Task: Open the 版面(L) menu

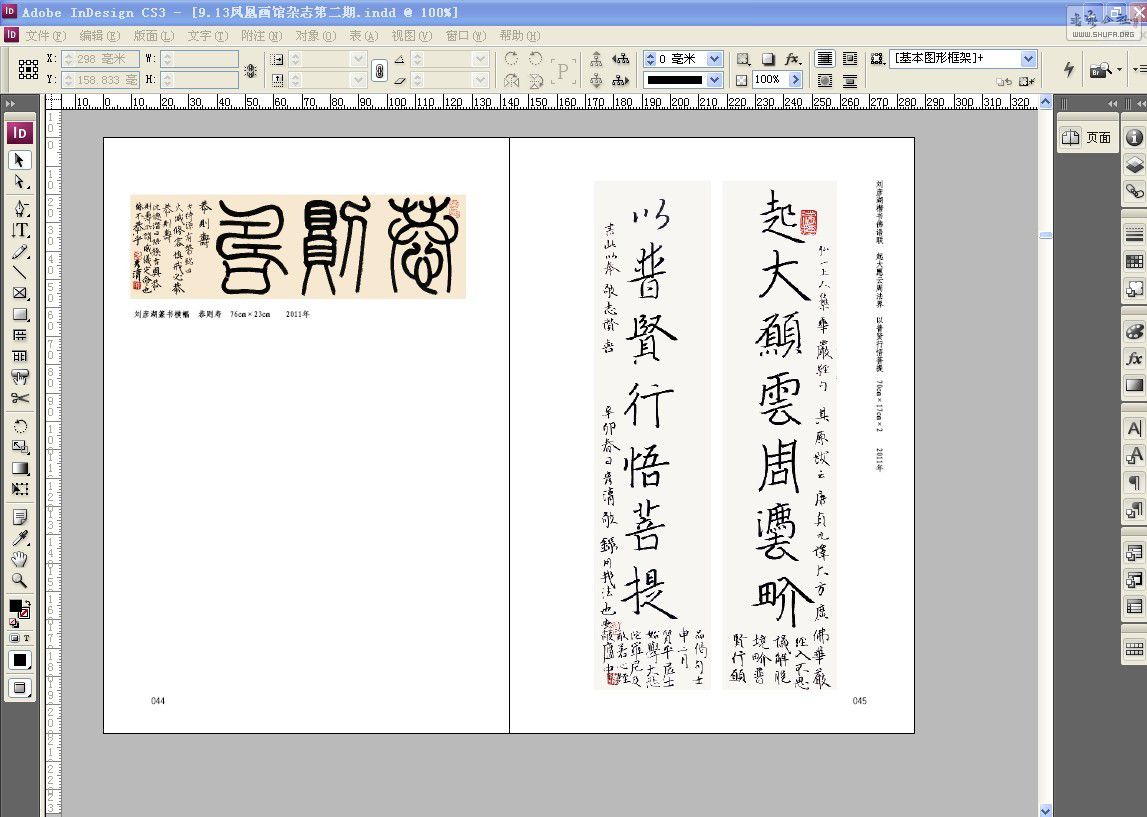Action: [154, 35]
